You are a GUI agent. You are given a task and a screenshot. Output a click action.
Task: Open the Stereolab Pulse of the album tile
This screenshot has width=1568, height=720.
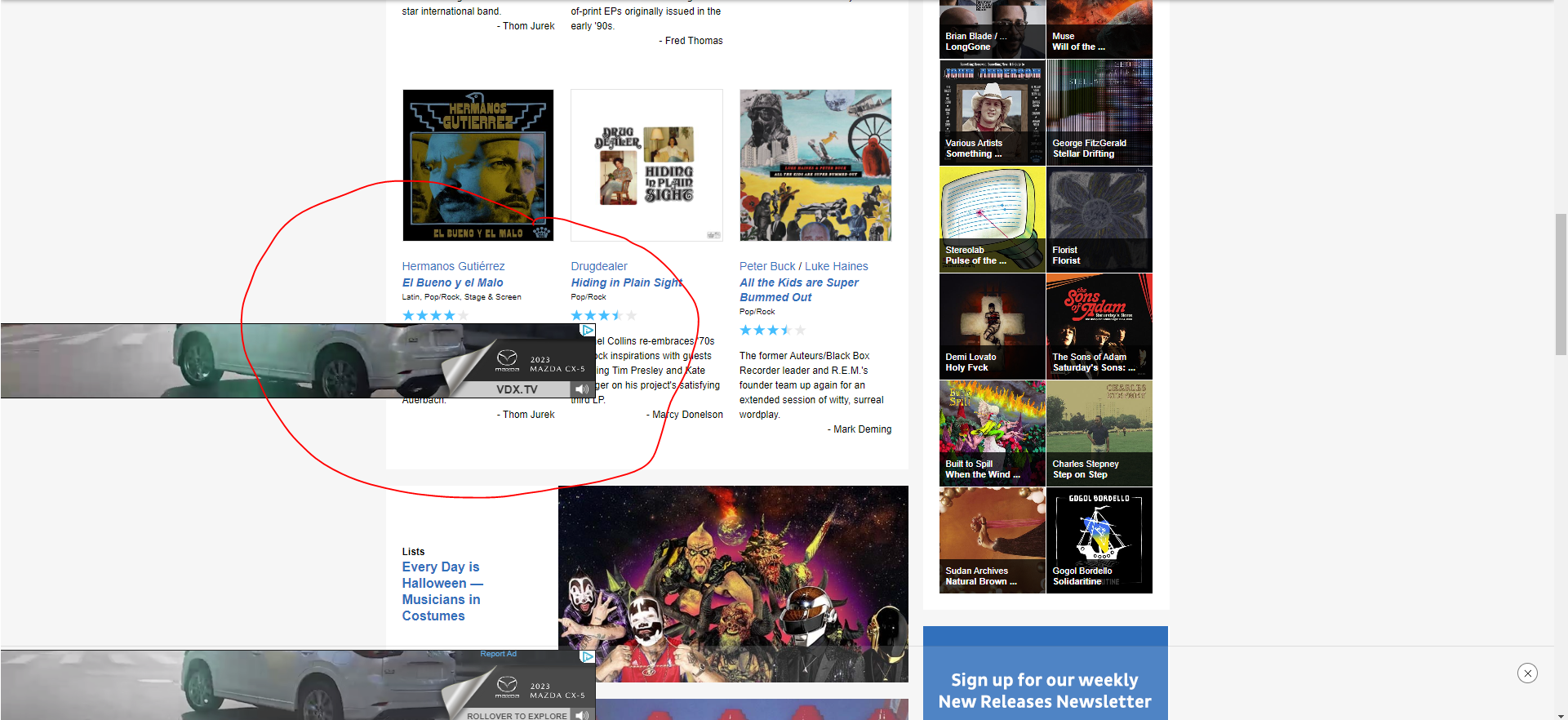point(992,220)
